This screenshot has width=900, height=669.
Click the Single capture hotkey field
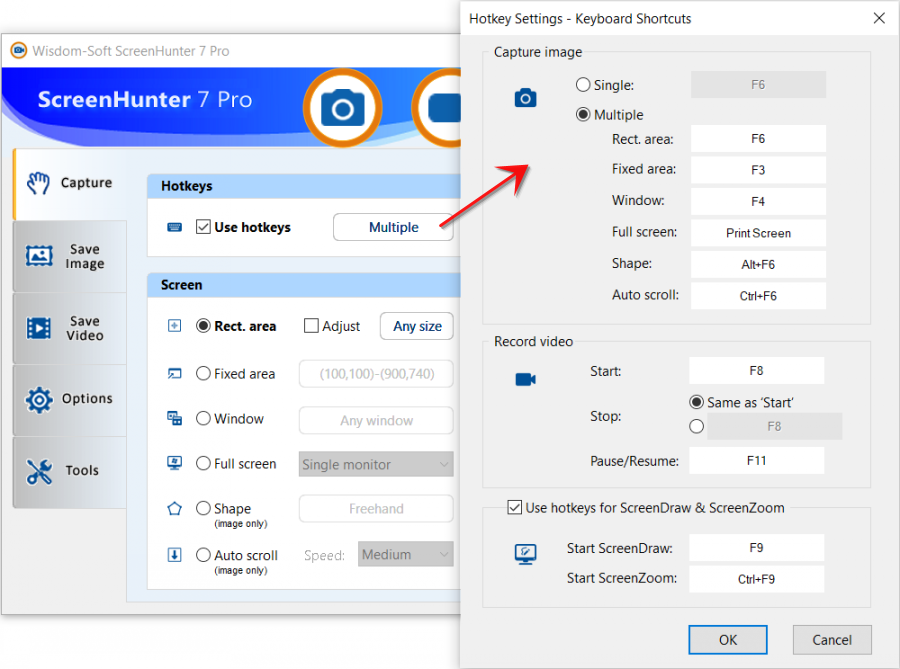pos(758,85)
